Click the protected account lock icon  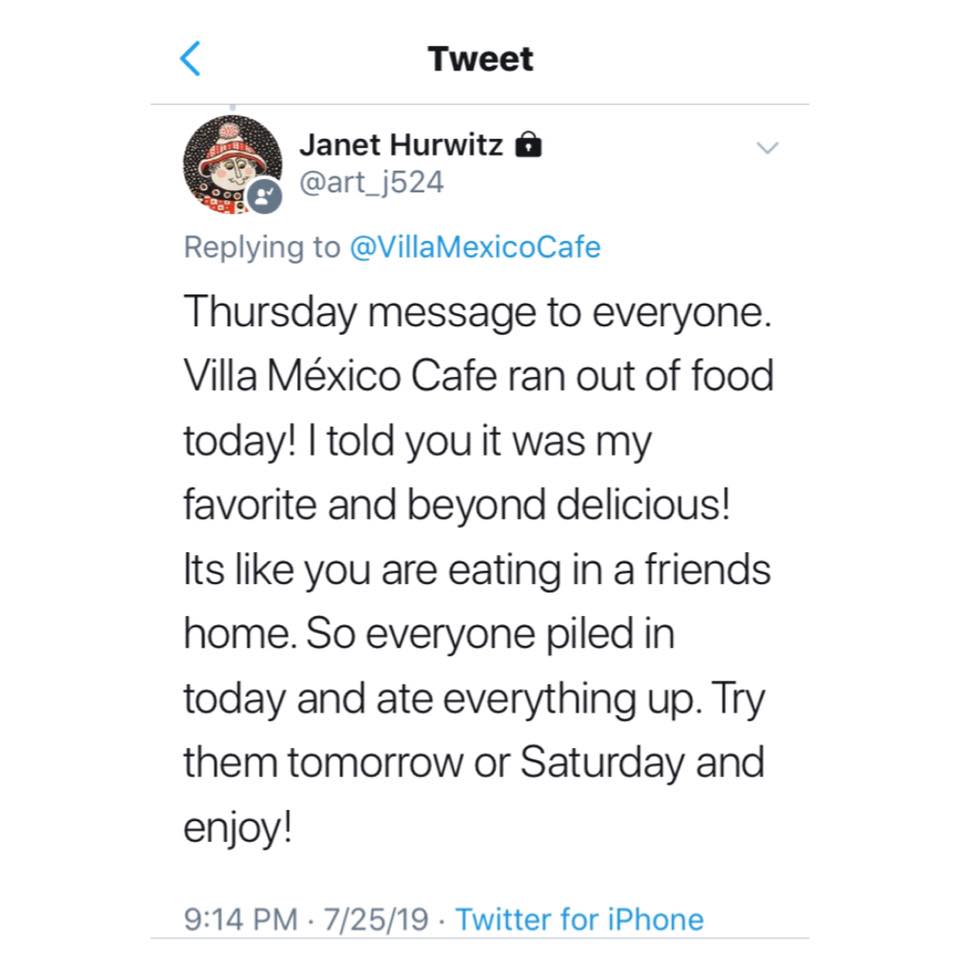(527, 147)
